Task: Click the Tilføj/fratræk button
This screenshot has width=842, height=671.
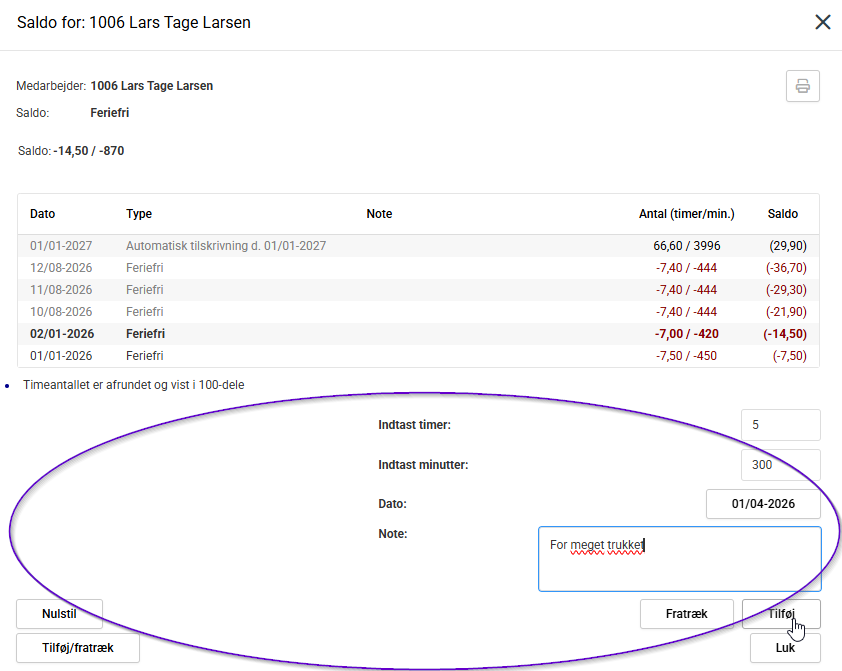Action: tap(78, 648)
